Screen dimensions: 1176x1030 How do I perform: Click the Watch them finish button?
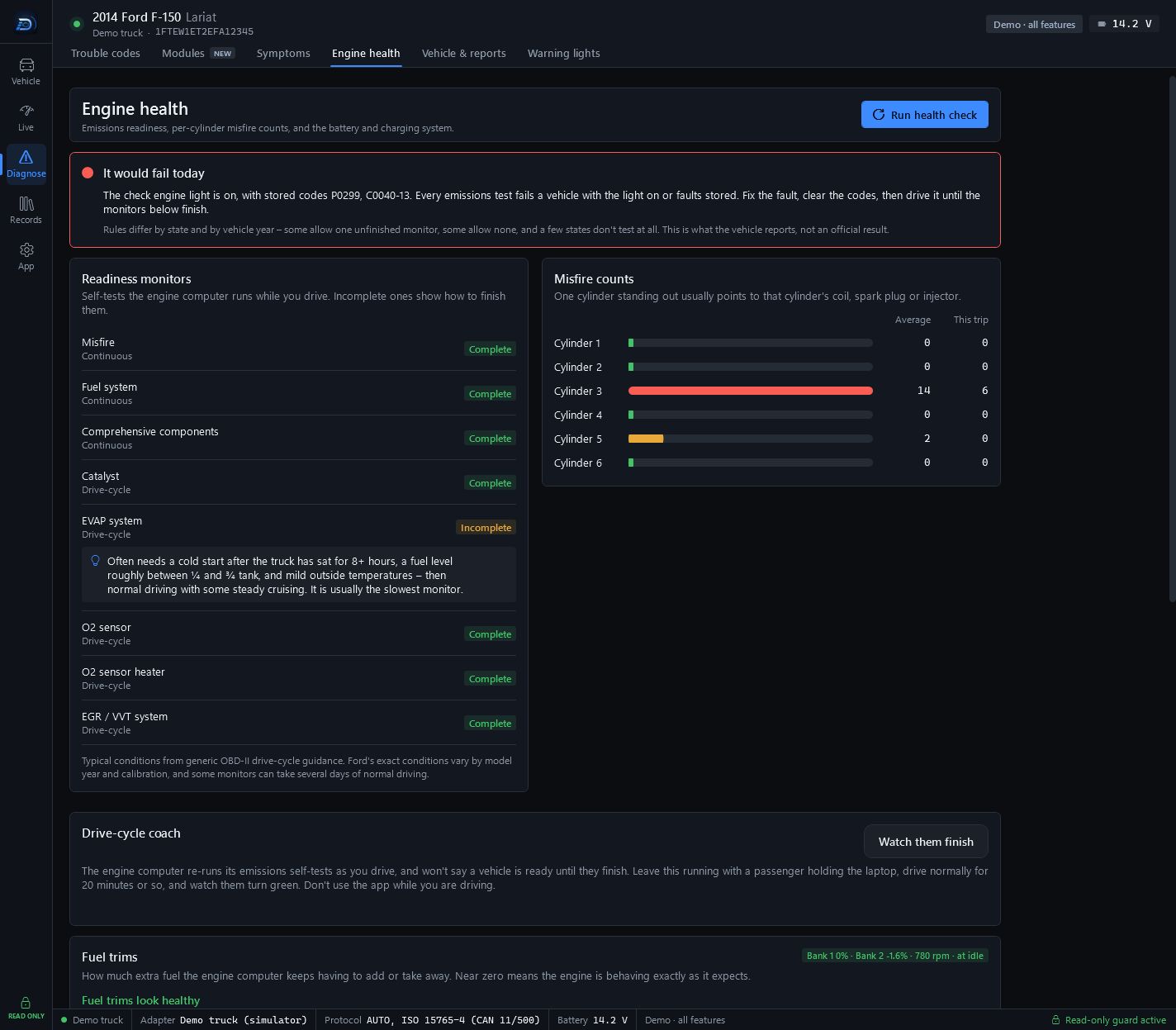coord(926,842)
